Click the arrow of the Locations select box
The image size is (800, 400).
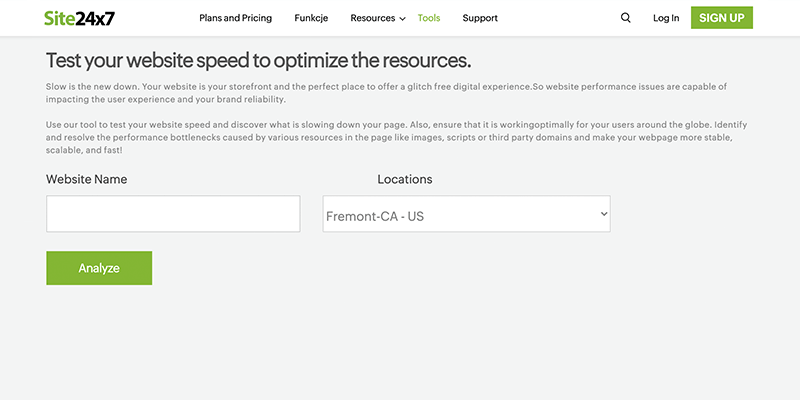click(x=604, y=214)
